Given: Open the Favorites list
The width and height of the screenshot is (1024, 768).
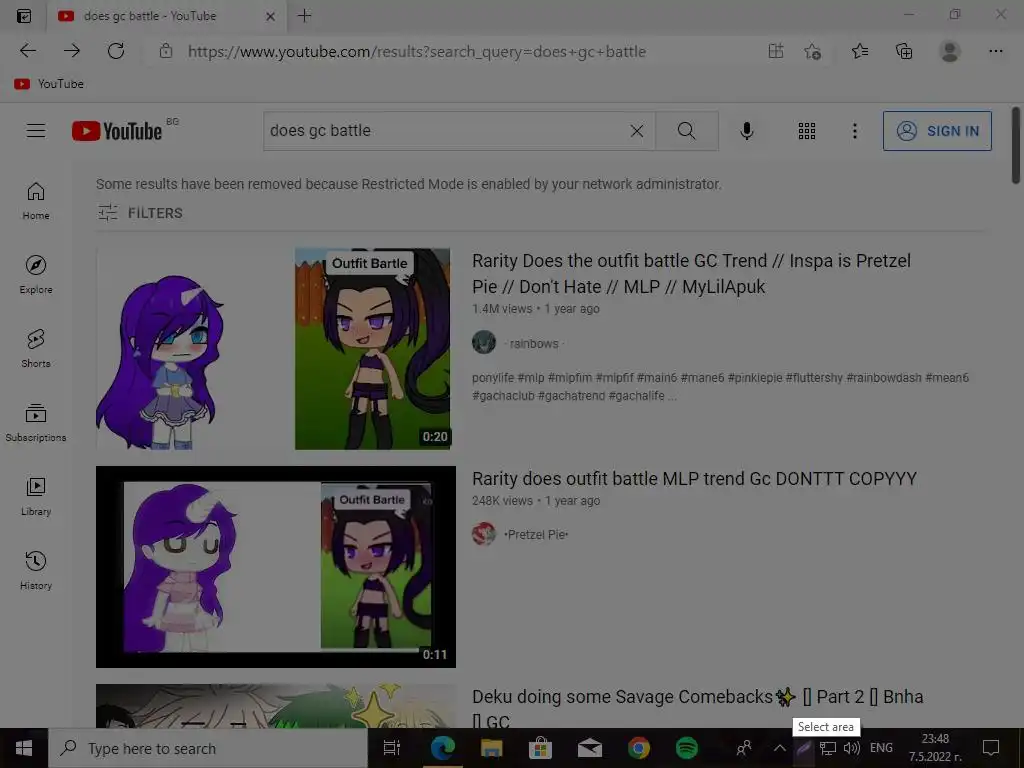Looking at the screenshot, I should [x=859, y=51].
